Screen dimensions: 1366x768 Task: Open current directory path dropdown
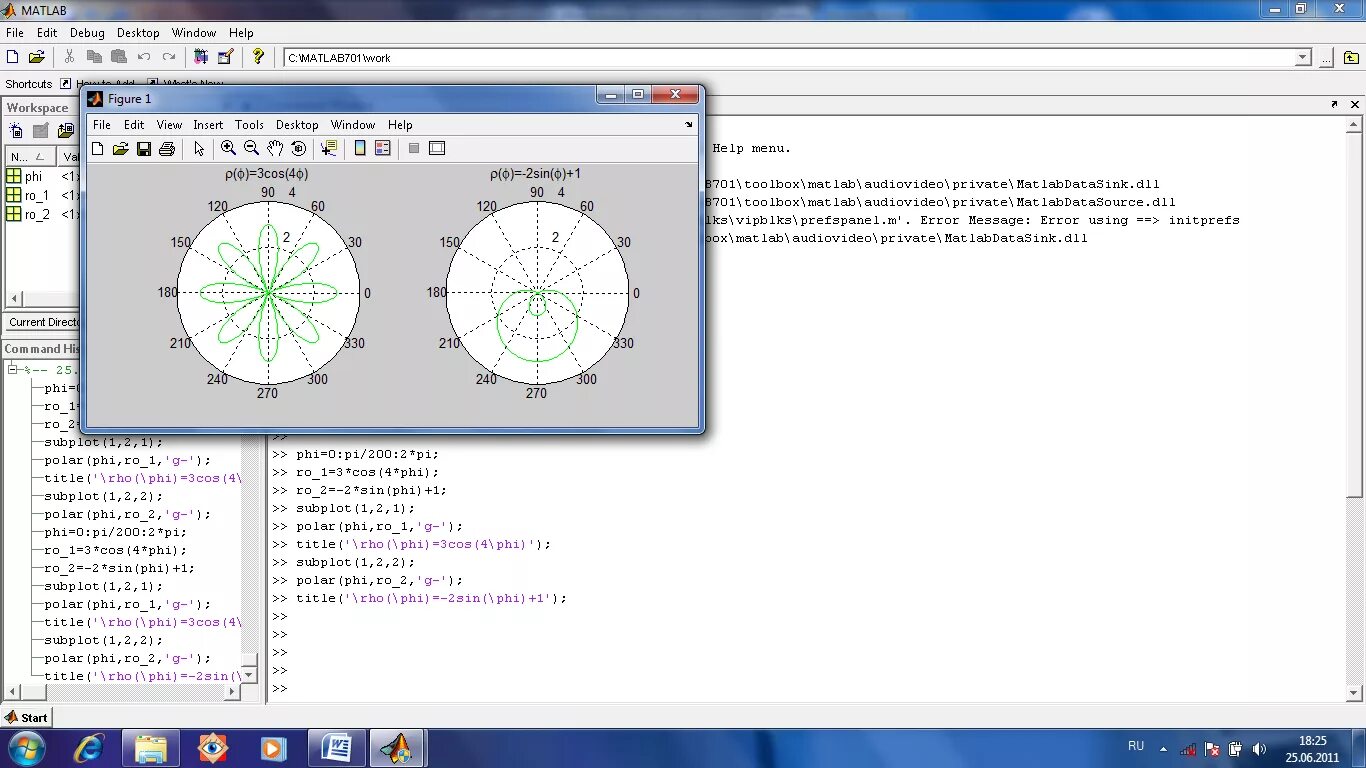coord(1303,58)
